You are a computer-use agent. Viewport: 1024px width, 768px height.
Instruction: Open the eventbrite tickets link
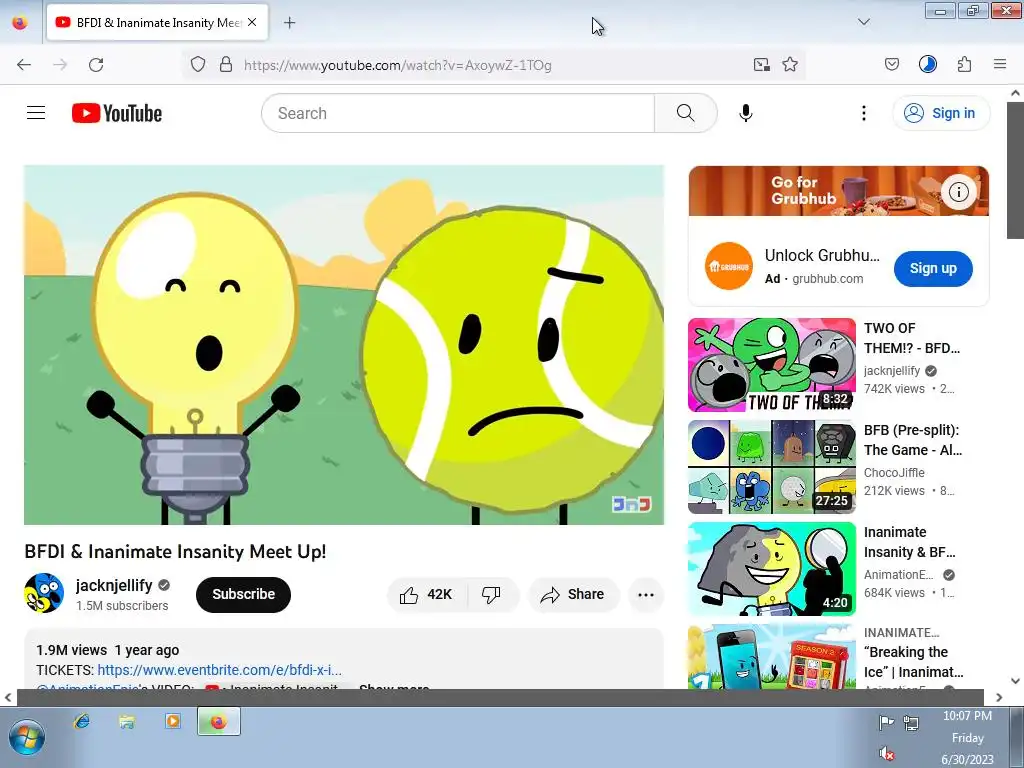[x=219, y=670]
